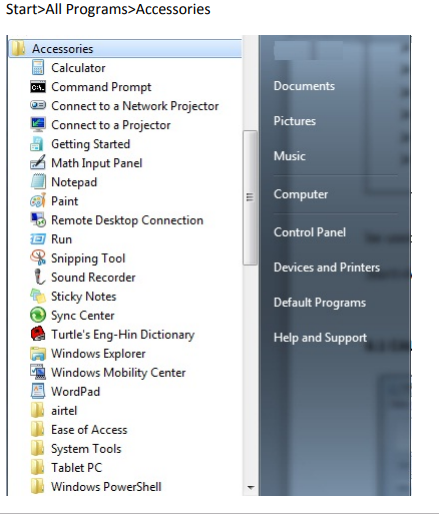Click the green Sync Center icon
This screenshot has width=439, height=514.
38,315
